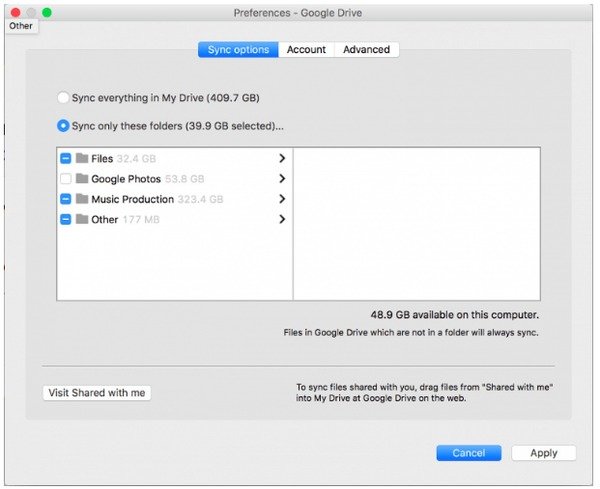This screenshot has width=600, height=489.
Task: Select the Music Production folder name
Action: tap(133, 199)
